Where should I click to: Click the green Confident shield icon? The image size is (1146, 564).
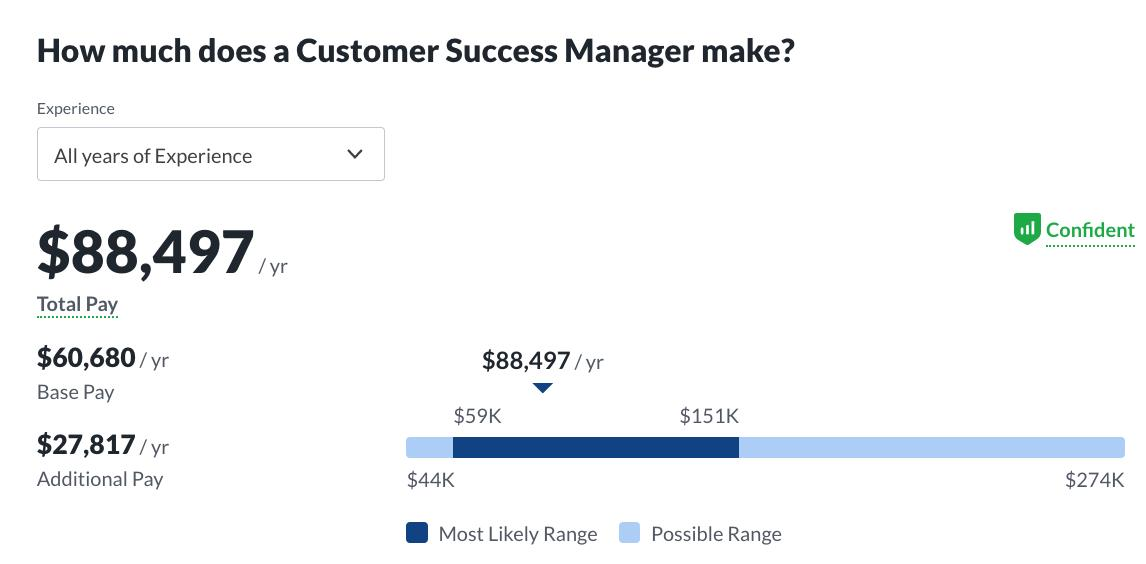(x=1026, y=229)
